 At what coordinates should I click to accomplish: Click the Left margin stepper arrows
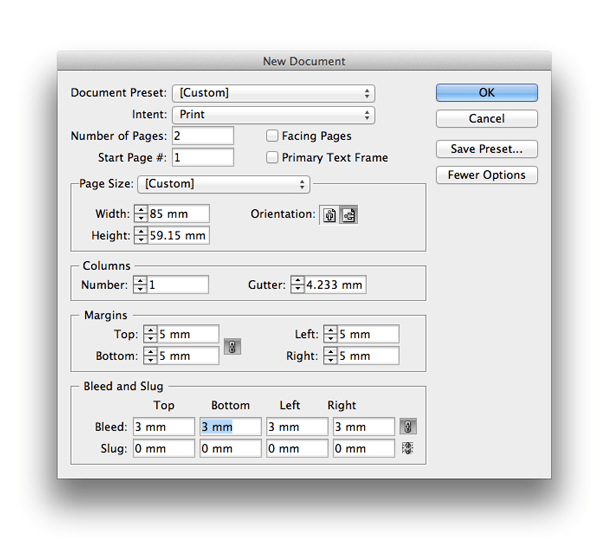(330, 334)
